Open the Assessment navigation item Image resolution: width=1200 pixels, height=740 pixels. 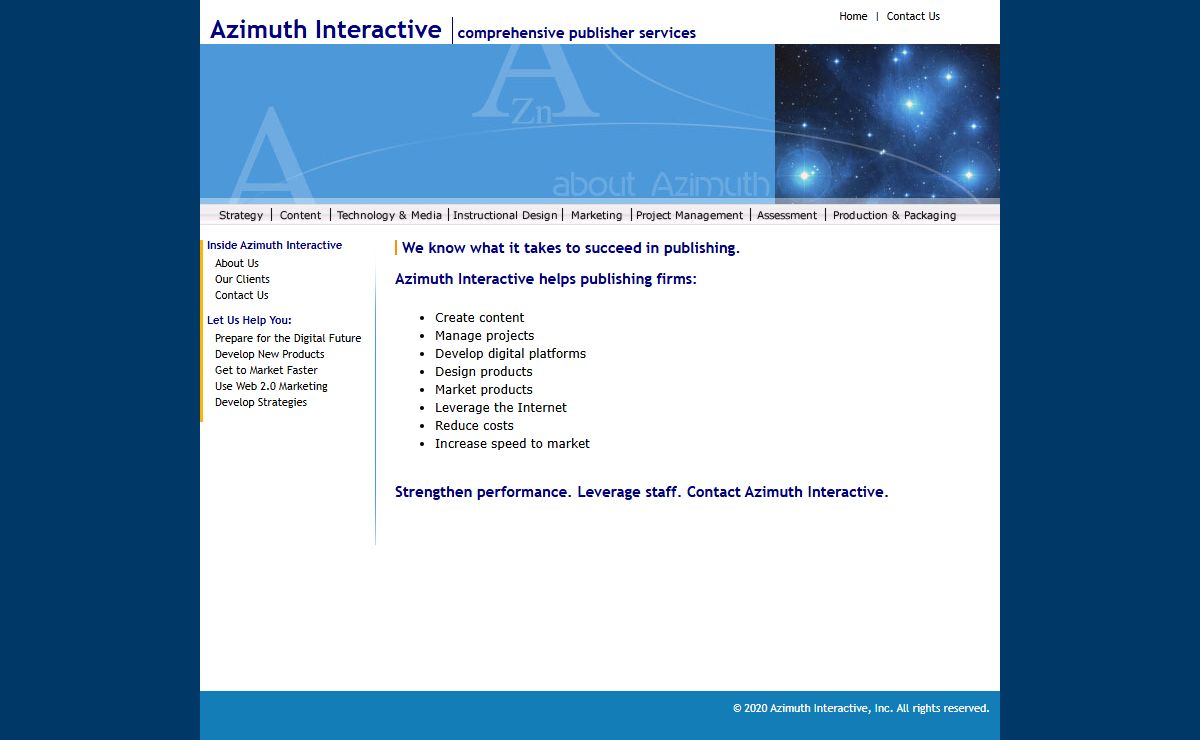tap(787, 215)
